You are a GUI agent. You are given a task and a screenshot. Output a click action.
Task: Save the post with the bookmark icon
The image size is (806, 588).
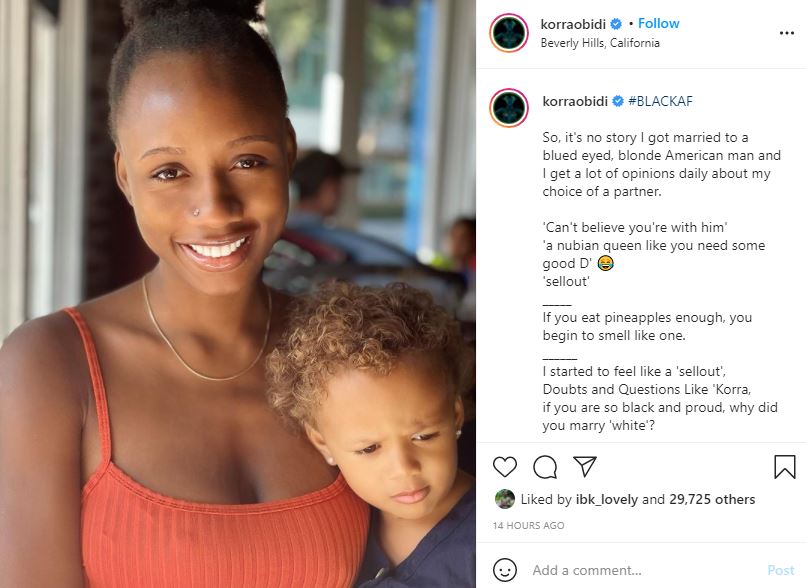[784, 467]
